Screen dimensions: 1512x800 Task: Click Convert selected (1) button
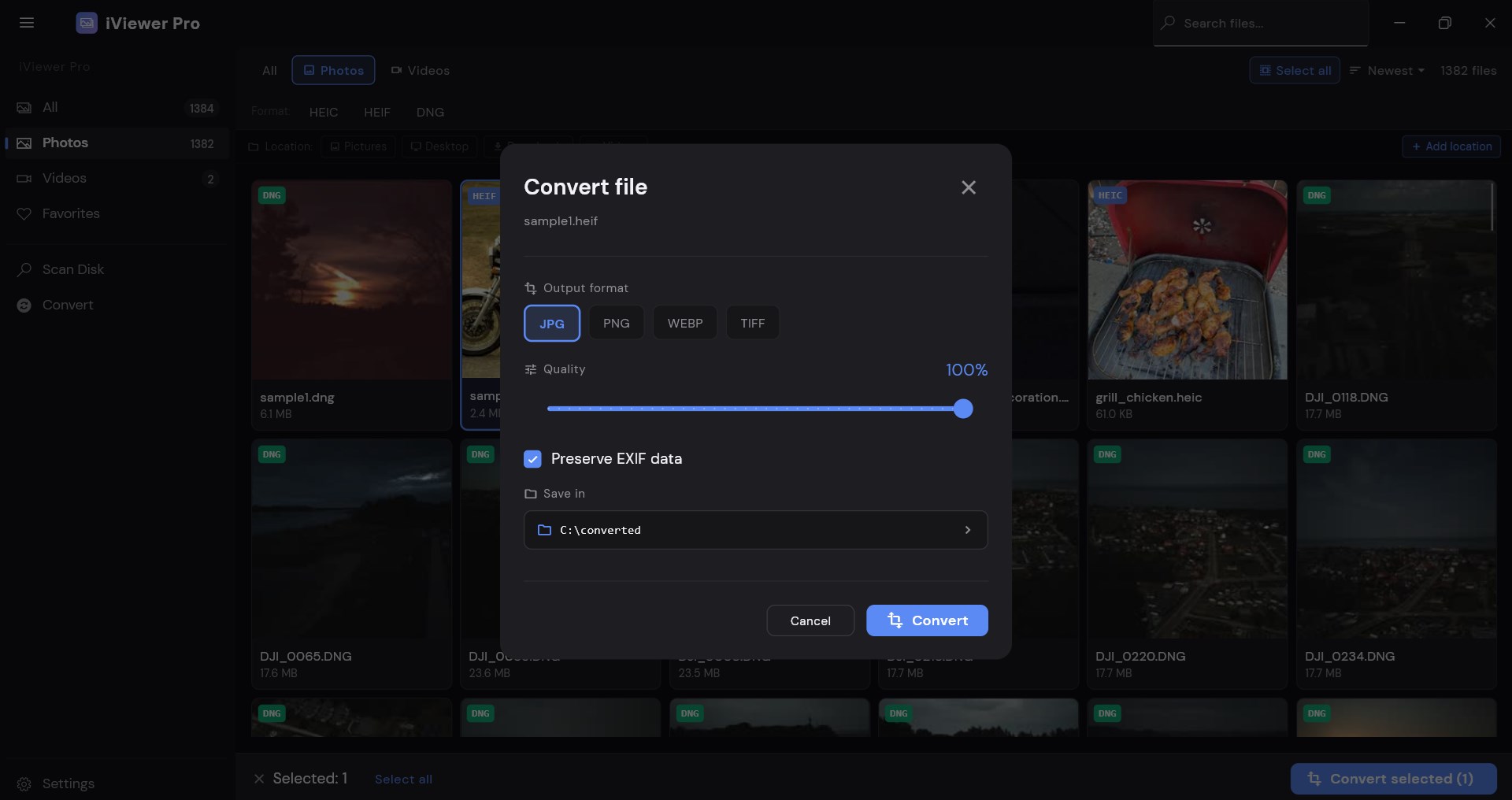click(x=1393, y=779)
